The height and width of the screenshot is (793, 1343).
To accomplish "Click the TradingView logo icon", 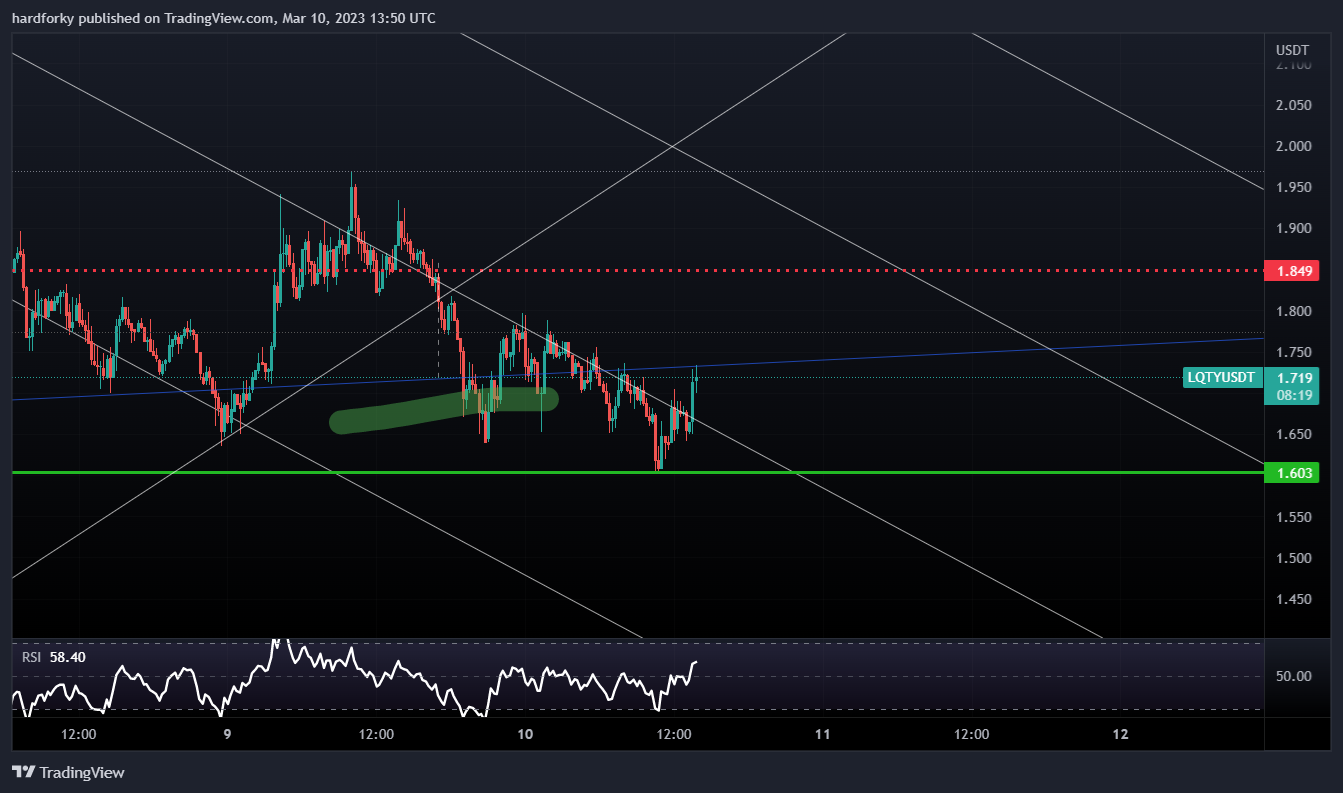I will 23,772.
